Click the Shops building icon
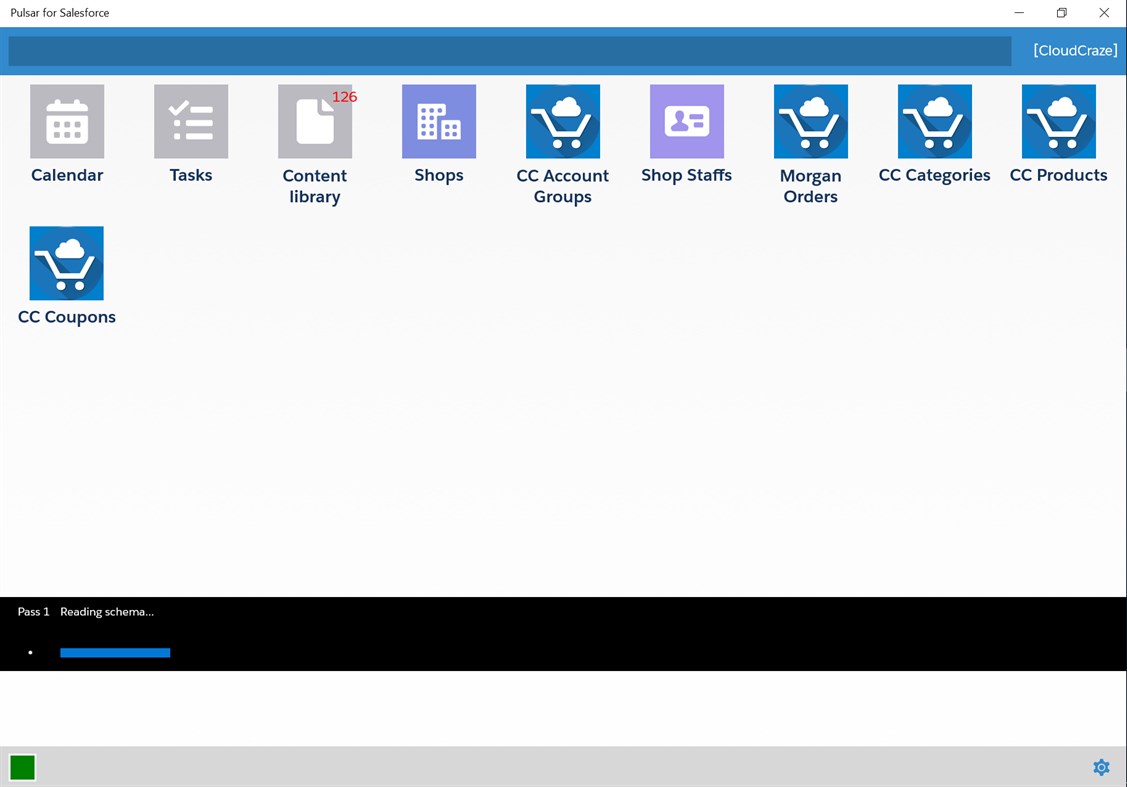 (x=438, y=120)
